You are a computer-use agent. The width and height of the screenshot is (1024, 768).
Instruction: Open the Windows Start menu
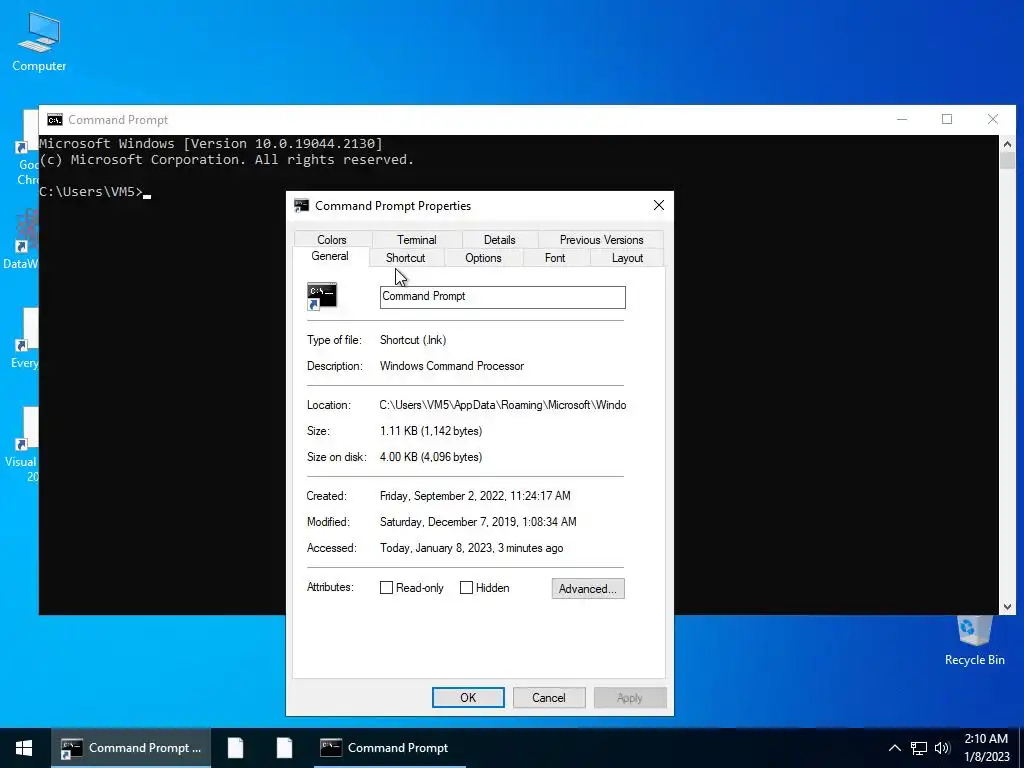click(24, 748)
